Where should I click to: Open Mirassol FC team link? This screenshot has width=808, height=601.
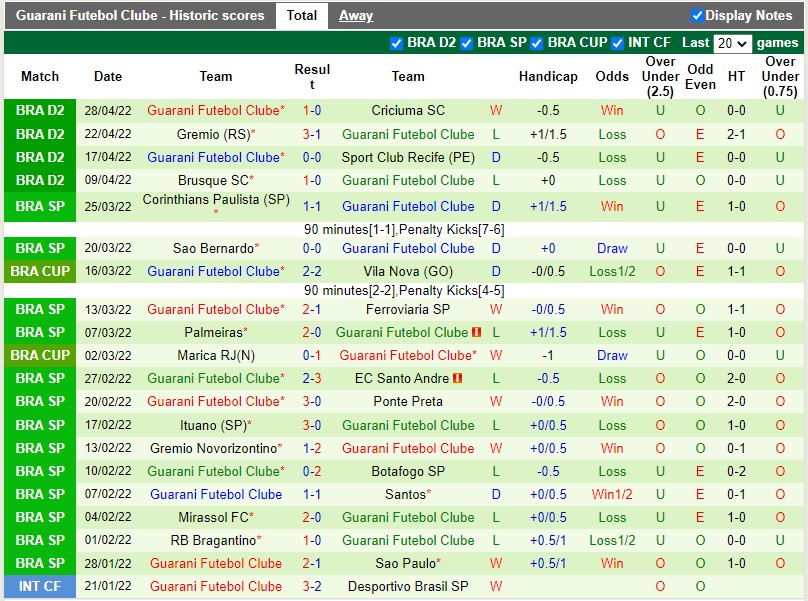pyautogui.click(x=213, y=517)
